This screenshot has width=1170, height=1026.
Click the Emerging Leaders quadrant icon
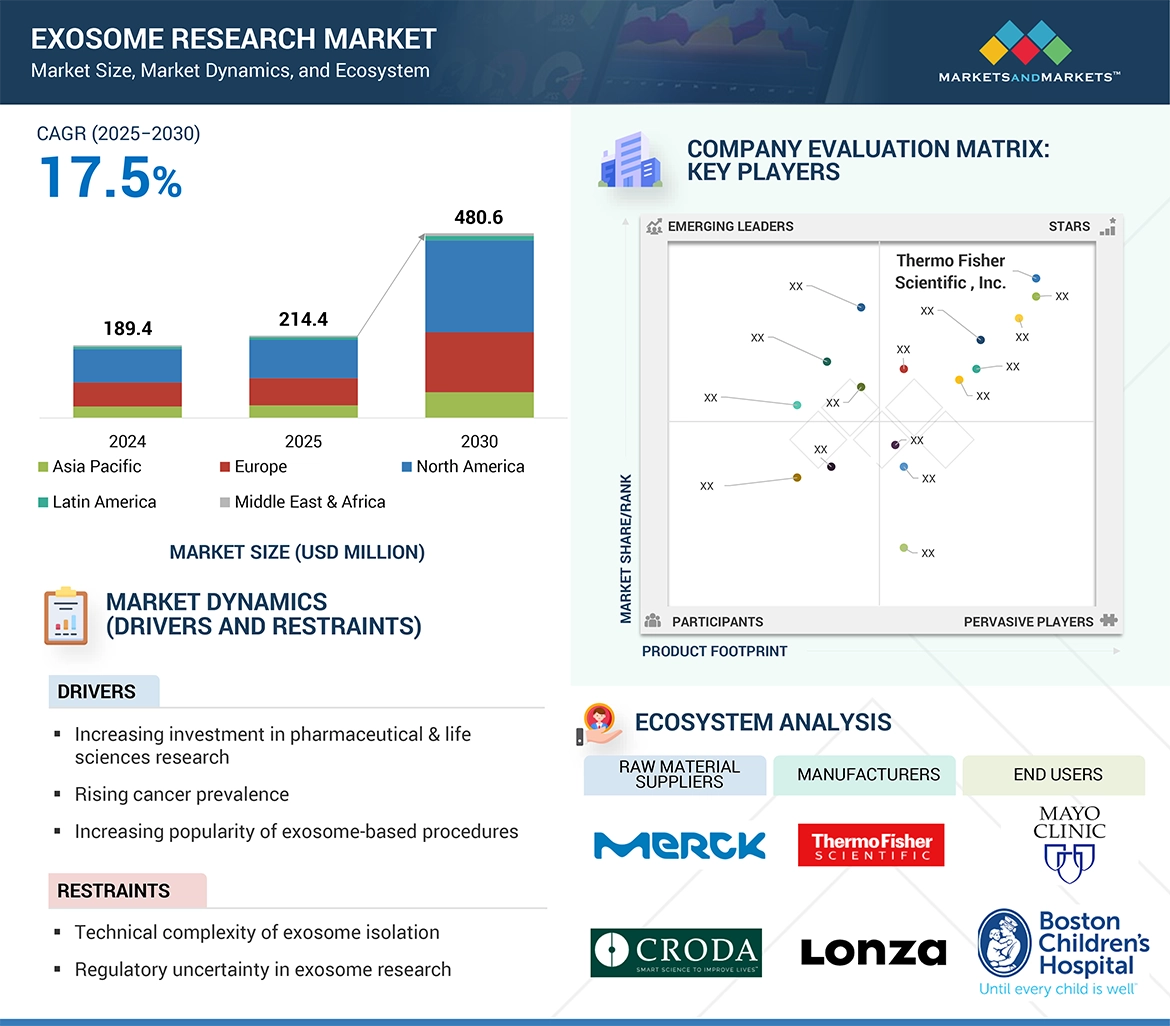coord(654,226)
